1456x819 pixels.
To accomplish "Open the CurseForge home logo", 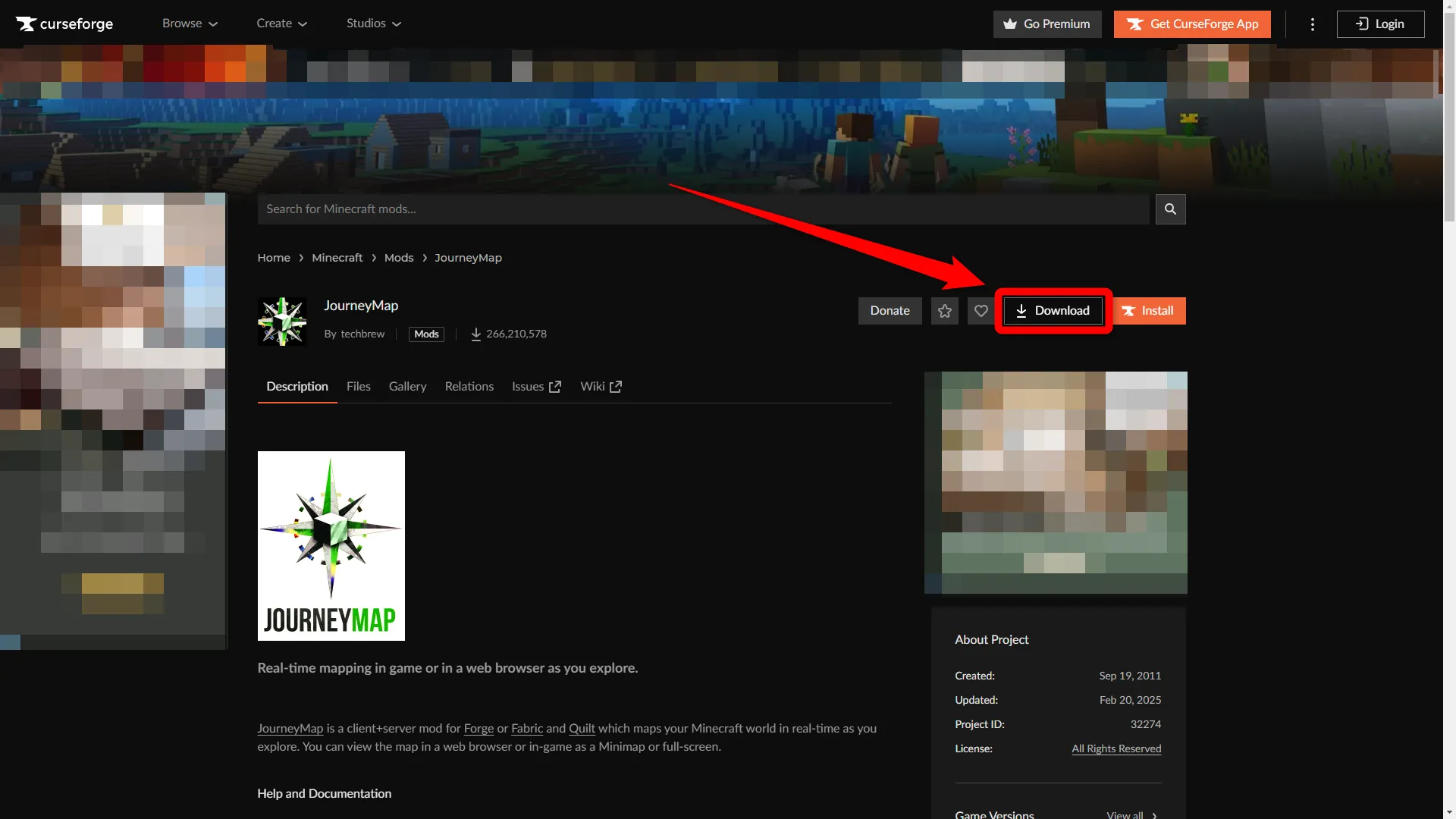I will coord(64,24).
